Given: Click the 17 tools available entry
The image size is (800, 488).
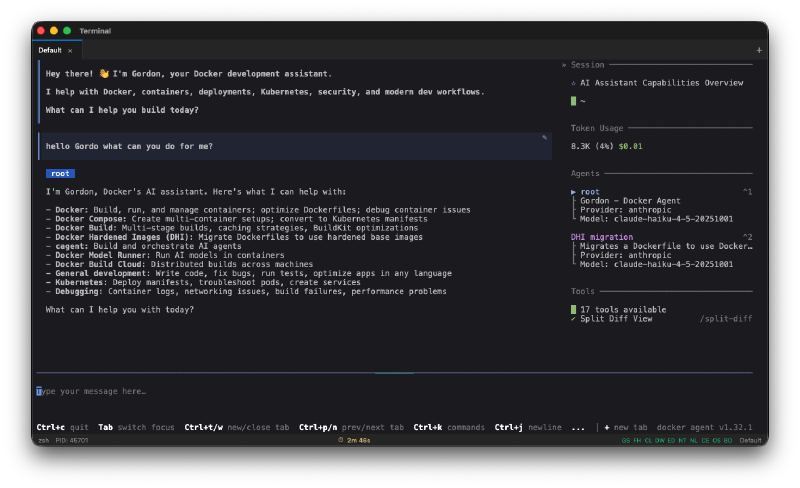Looking at the screenshot, I should coord(623,309).
